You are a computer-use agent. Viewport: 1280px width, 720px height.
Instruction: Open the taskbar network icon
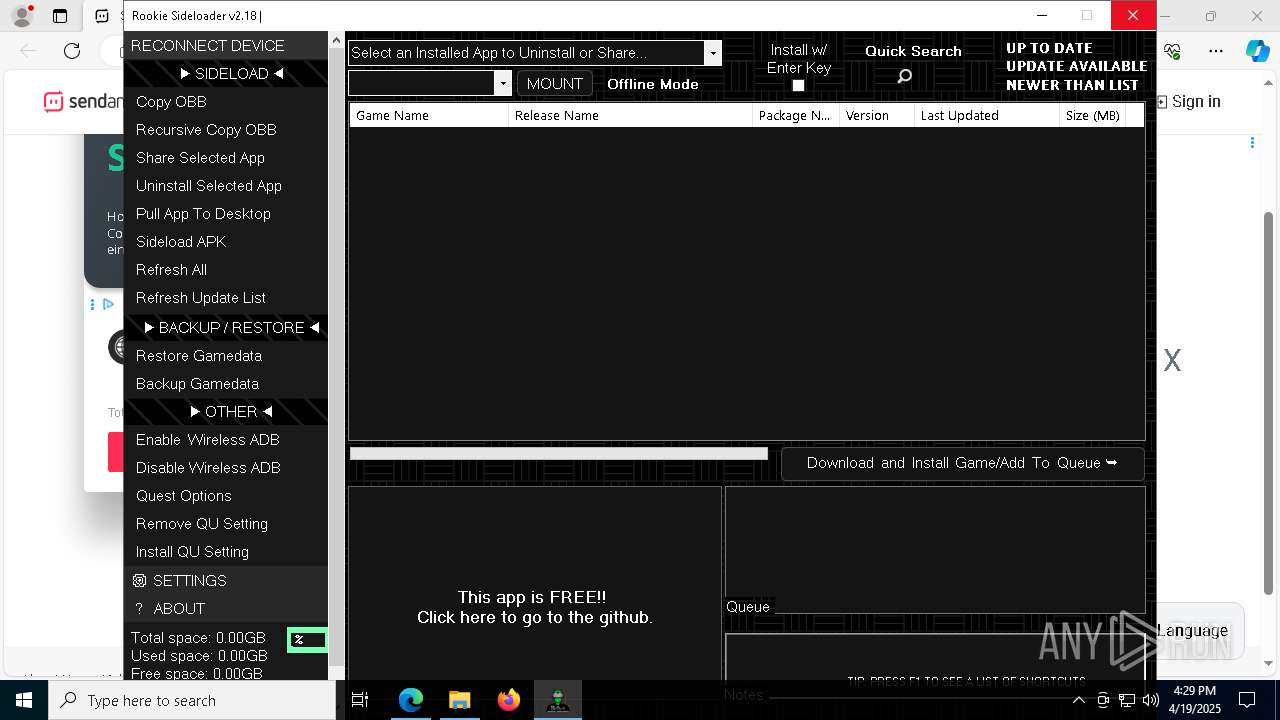(1127, 700)
